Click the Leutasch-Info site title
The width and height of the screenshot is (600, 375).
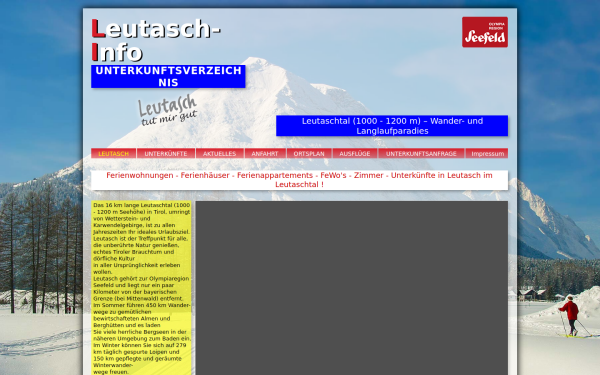[x=156, y=40]
